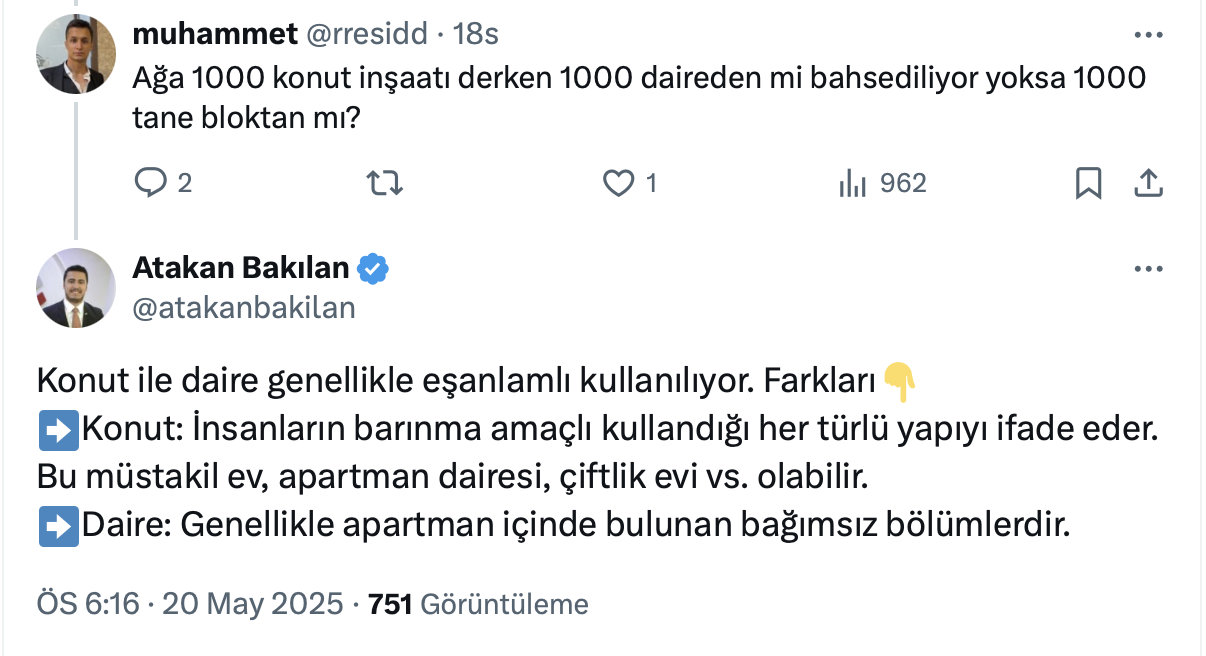The image size is (1206, 656).
Task: Open more options on Atakan Bakılan's tweet
Action: [x=1147, y=269]
